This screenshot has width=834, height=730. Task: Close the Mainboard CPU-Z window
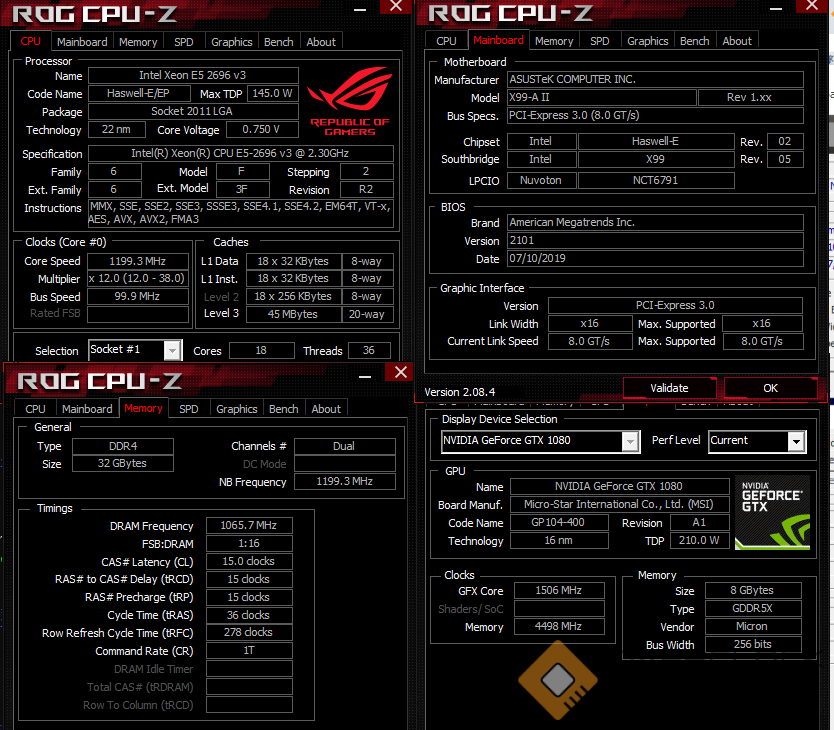point(812,6)
